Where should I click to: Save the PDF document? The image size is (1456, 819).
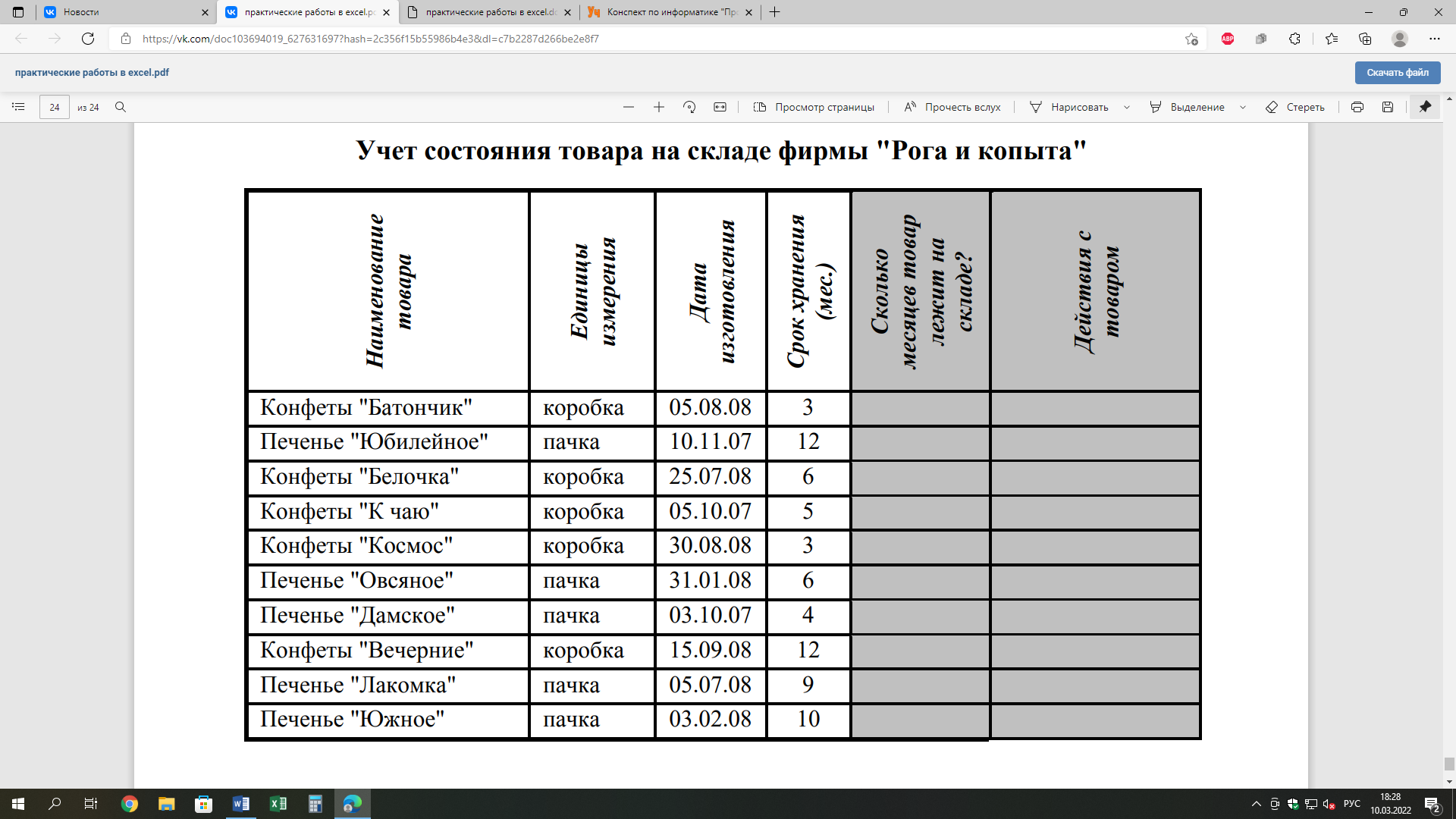pos(1388,107)
